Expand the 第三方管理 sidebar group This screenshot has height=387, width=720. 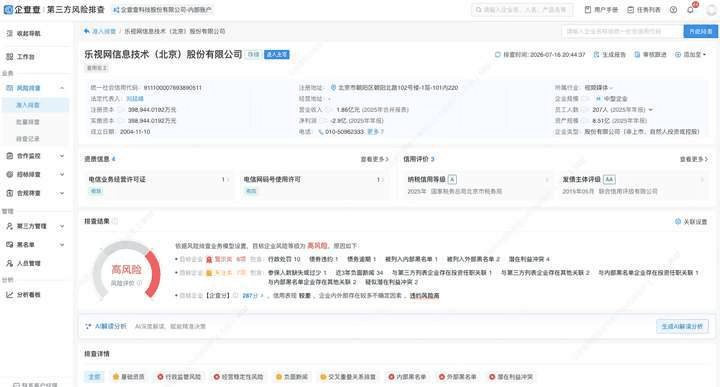click(62, 226)
